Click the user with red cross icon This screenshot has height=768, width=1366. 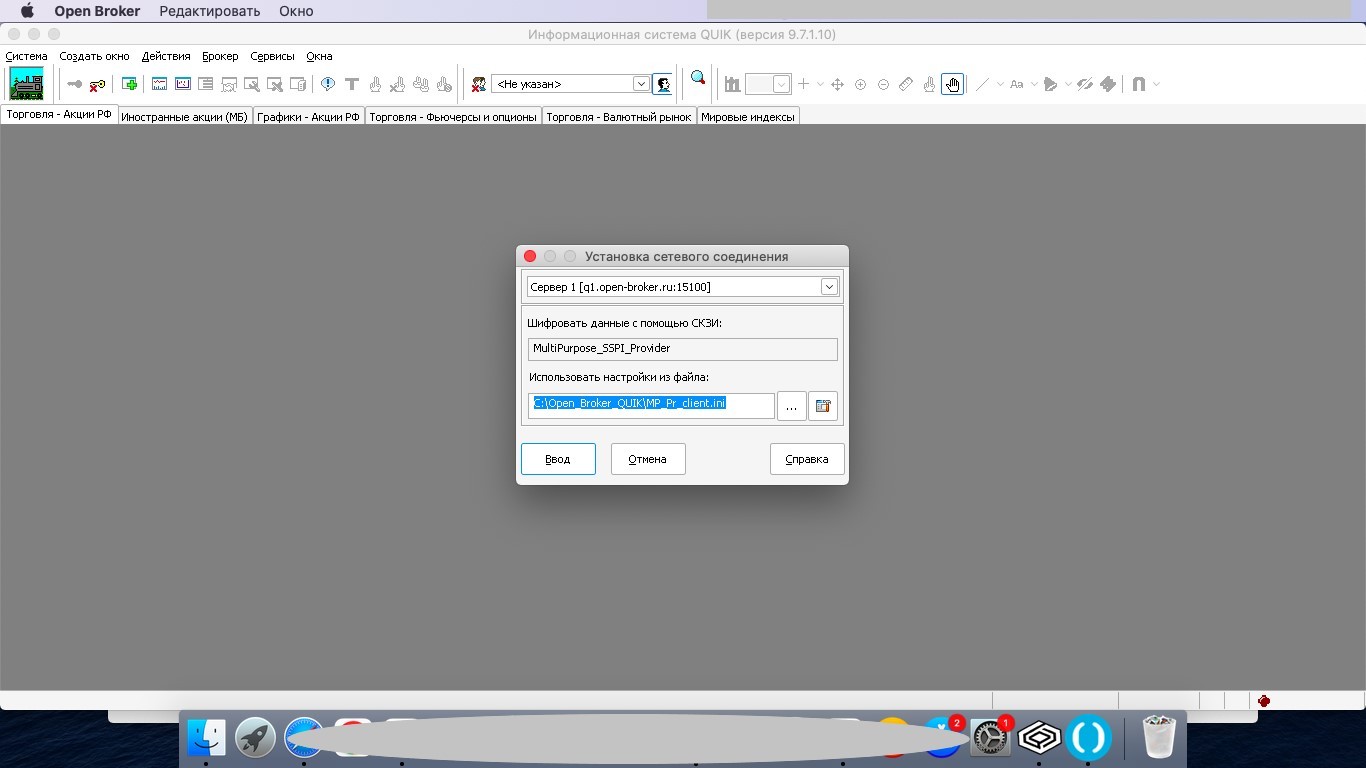pyautogui.click(x=479, y=84)
